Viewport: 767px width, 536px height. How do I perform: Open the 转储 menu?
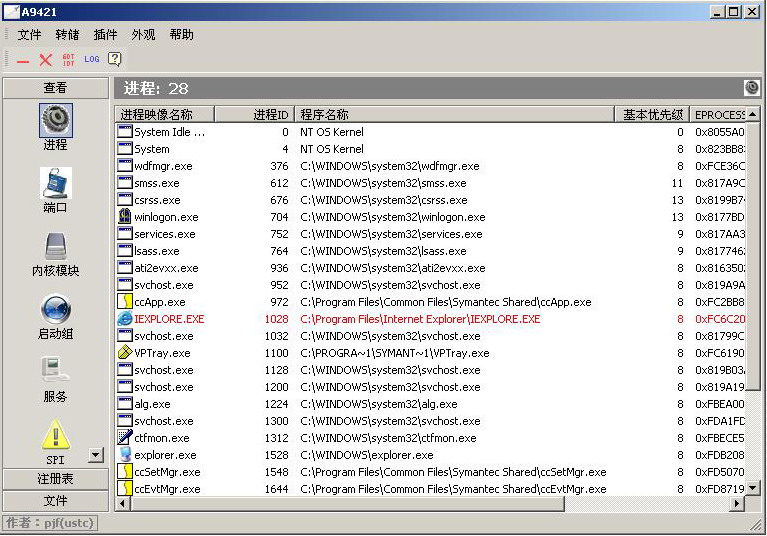click(x=67, y=35)
